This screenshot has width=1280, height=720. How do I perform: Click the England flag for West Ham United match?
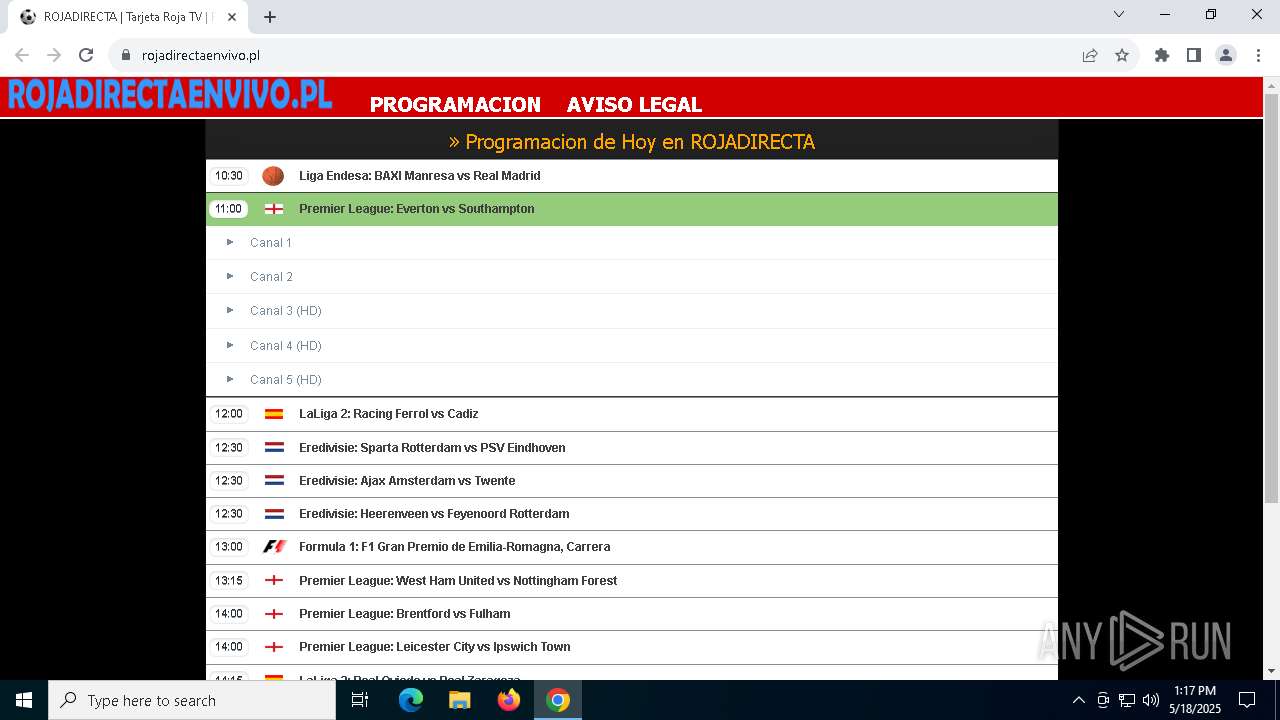[274, 581]
